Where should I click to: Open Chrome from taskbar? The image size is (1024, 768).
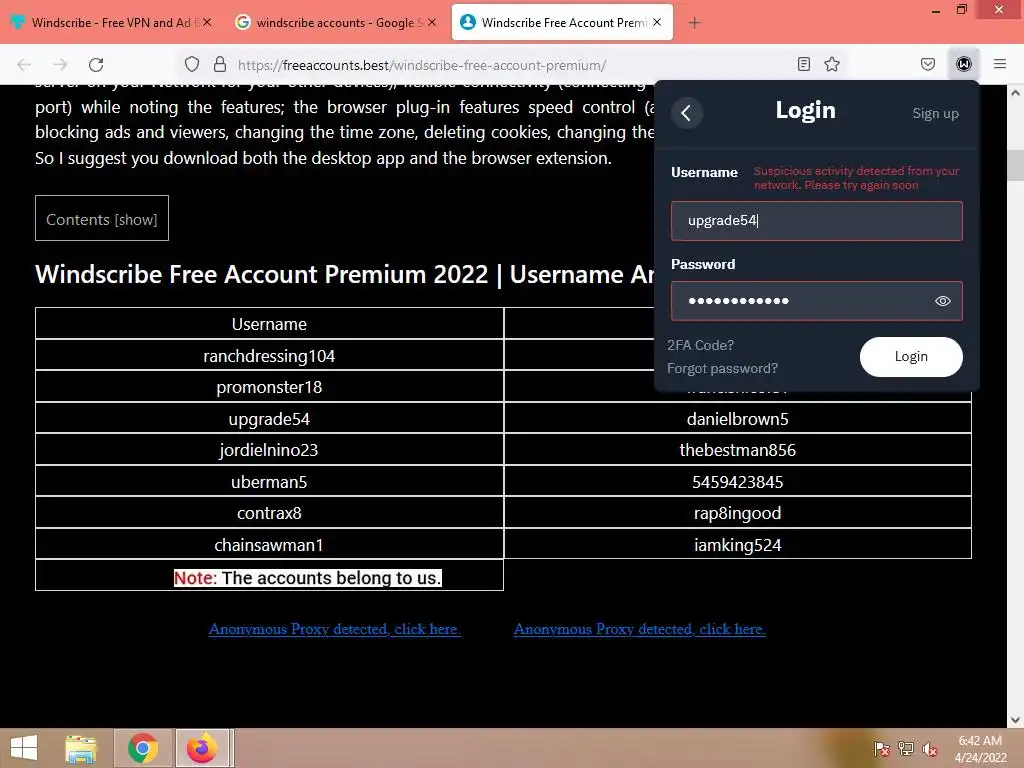(143, 748)
